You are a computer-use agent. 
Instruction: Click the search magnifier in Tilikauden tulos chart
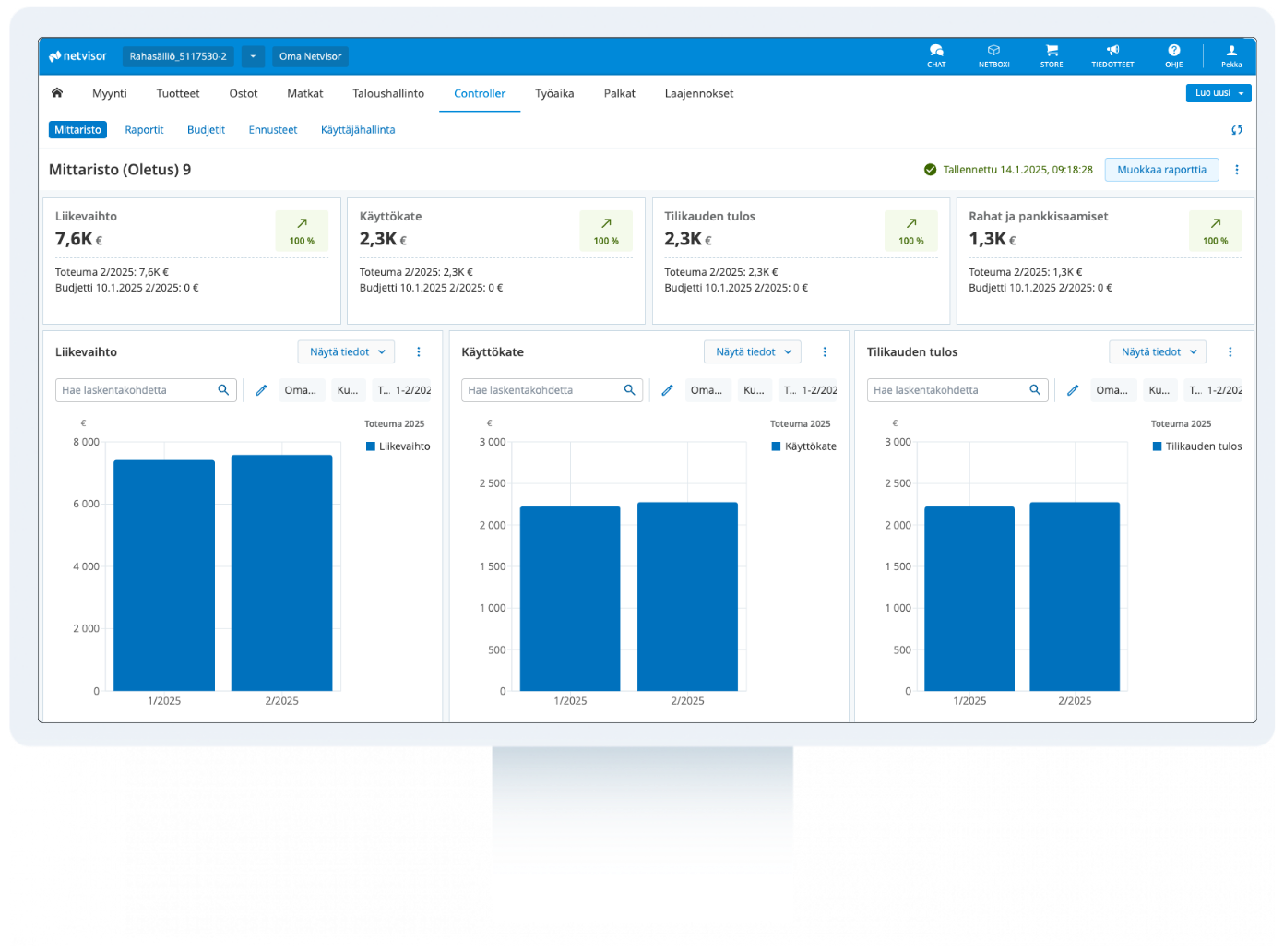tap(1035, 390)
